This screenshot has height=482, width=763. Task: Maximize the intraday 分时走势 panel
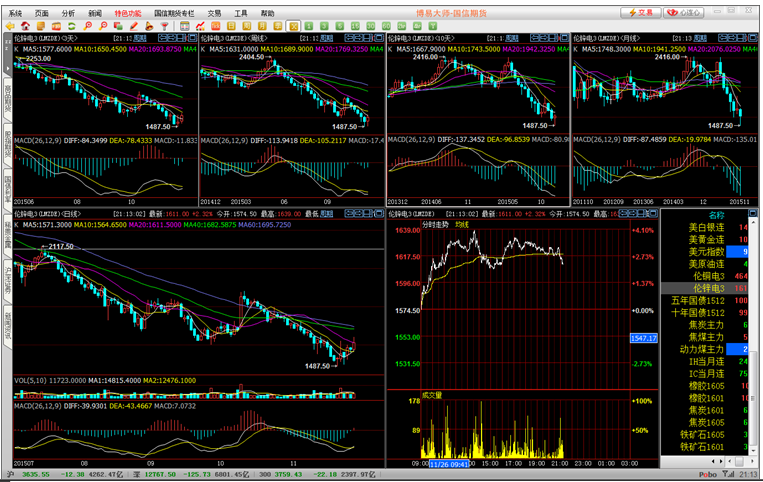pos(654,213)
